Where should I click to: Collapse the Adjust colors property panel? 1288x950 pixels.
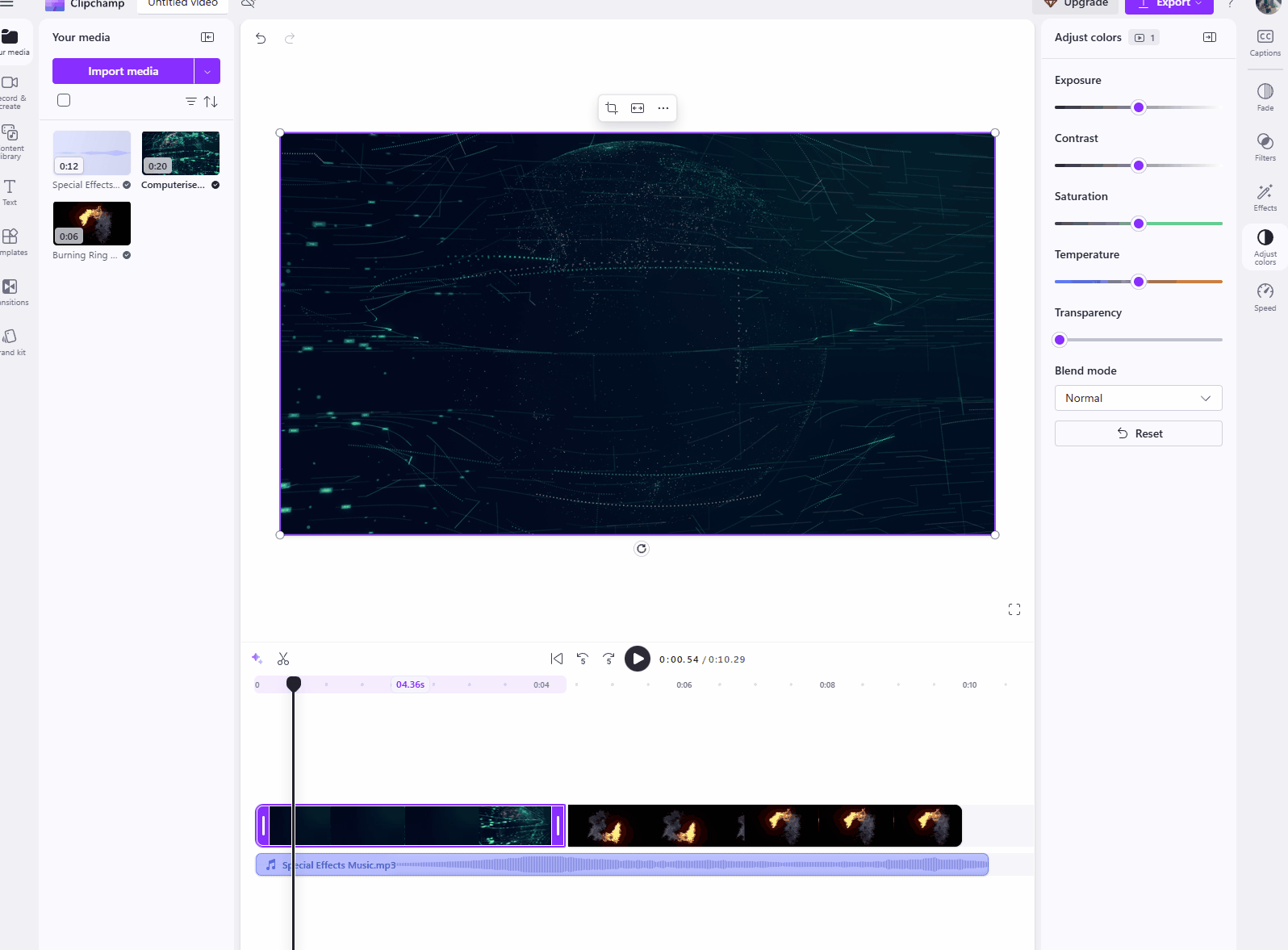[x=1210, y=38]
